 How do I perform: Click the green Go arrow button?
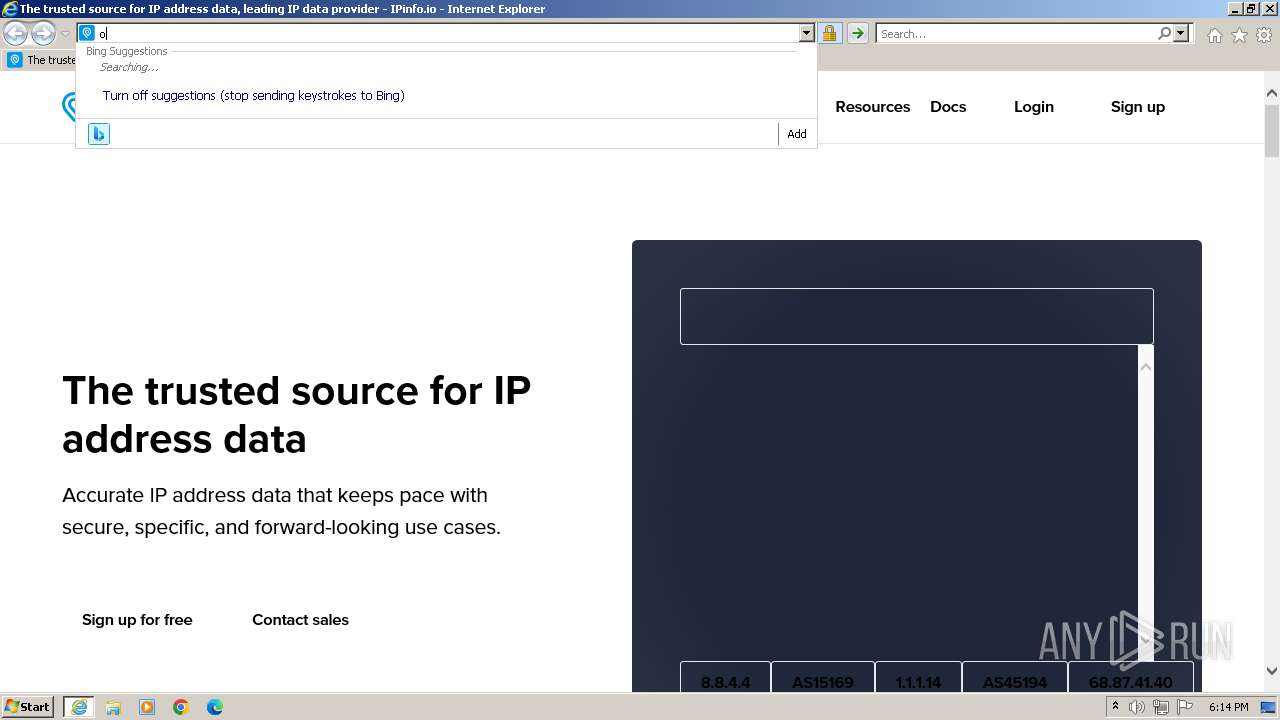pos(858,33)
